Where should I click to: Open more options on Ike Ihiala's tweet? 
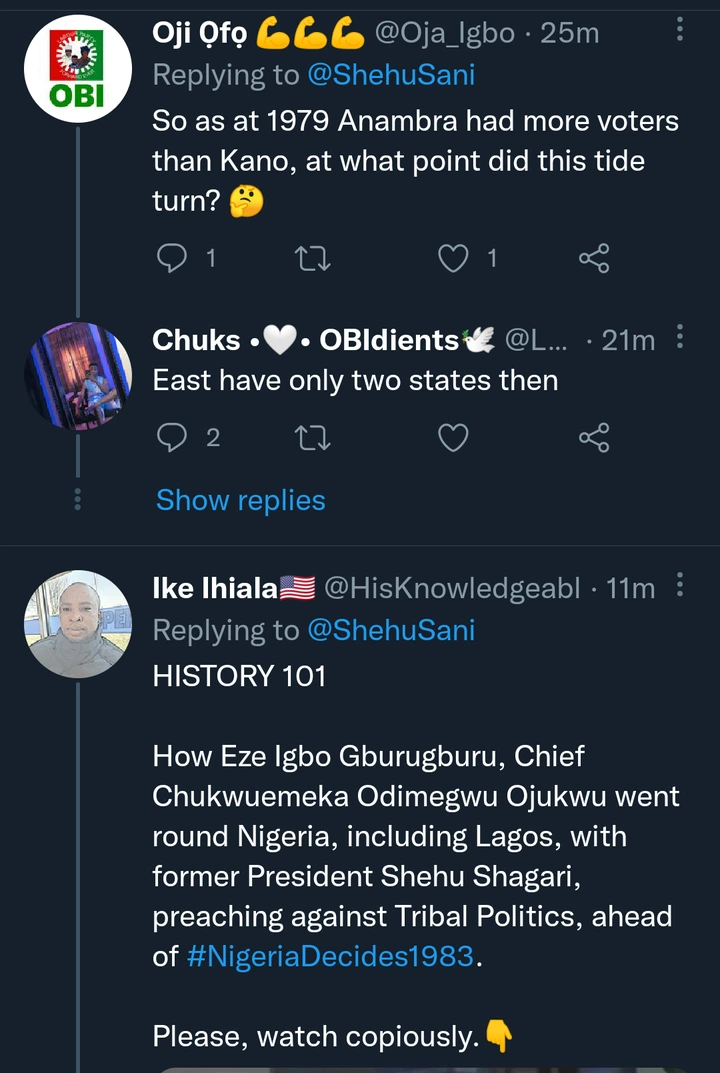coord(681,585)
